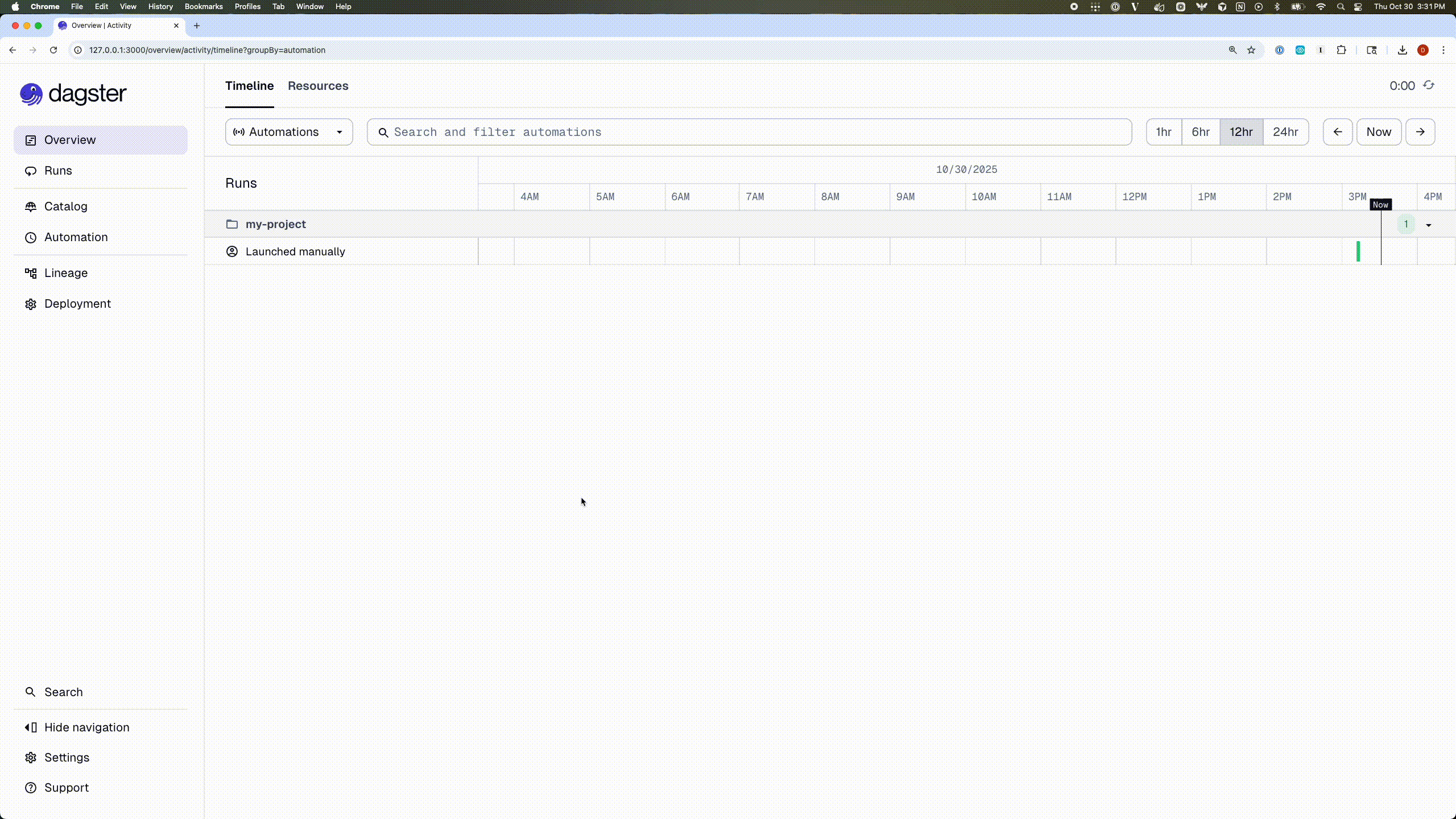1456x819 pixels.
Task: Select the 1hr time range
Action: [x=1163, y=132]
